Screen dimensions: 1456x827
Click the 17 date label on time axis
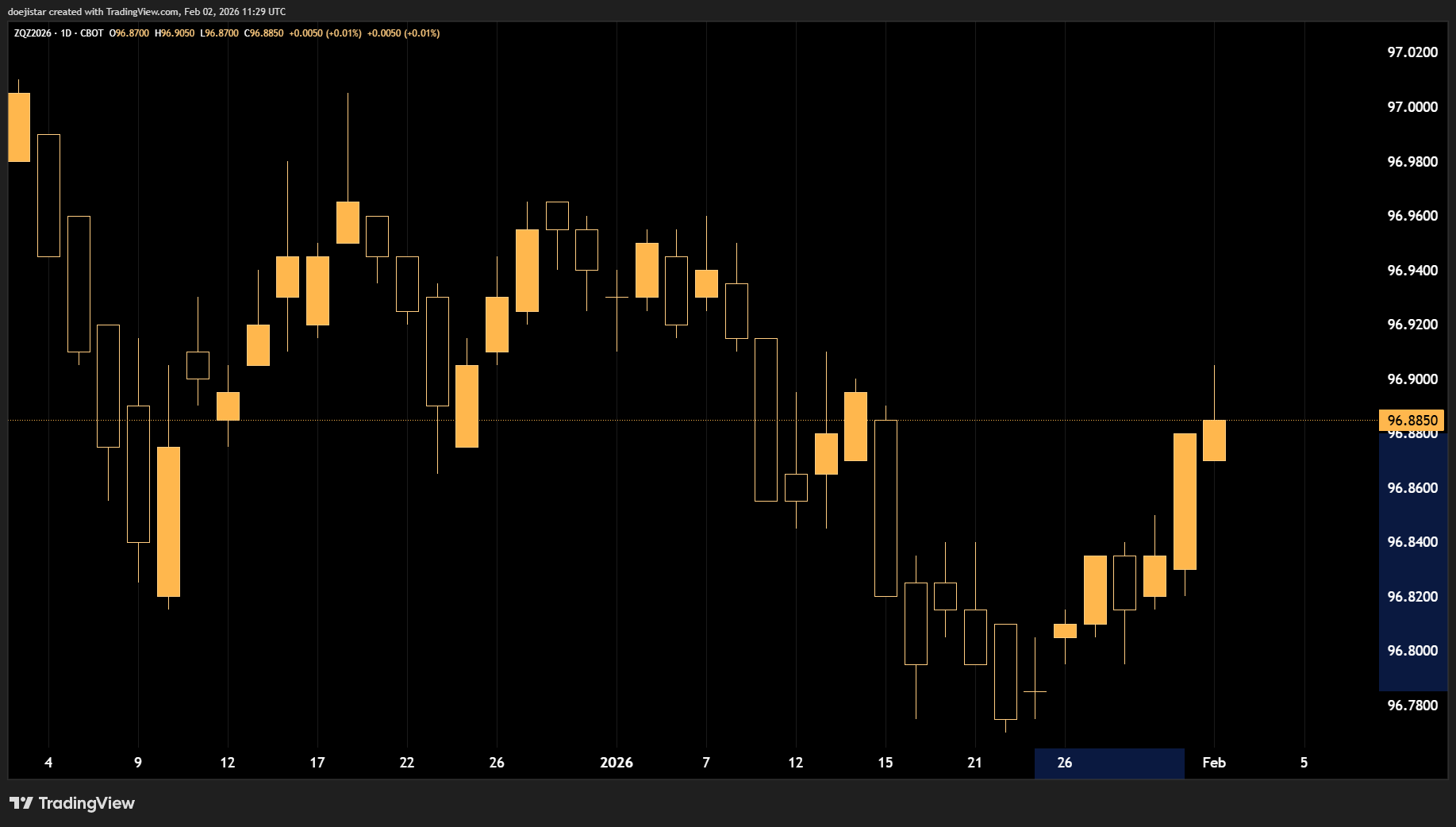(317, 763)
